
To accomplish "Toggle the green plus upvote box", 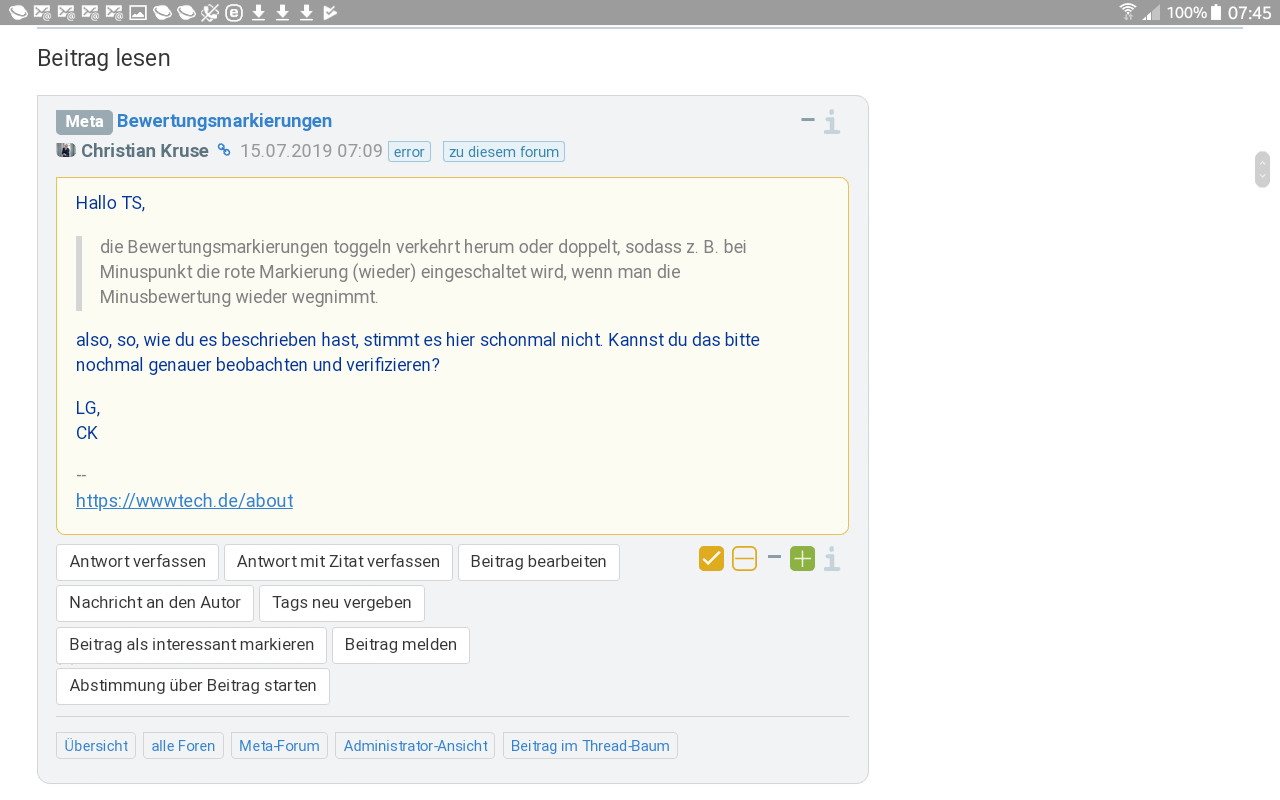I will 802,559.
